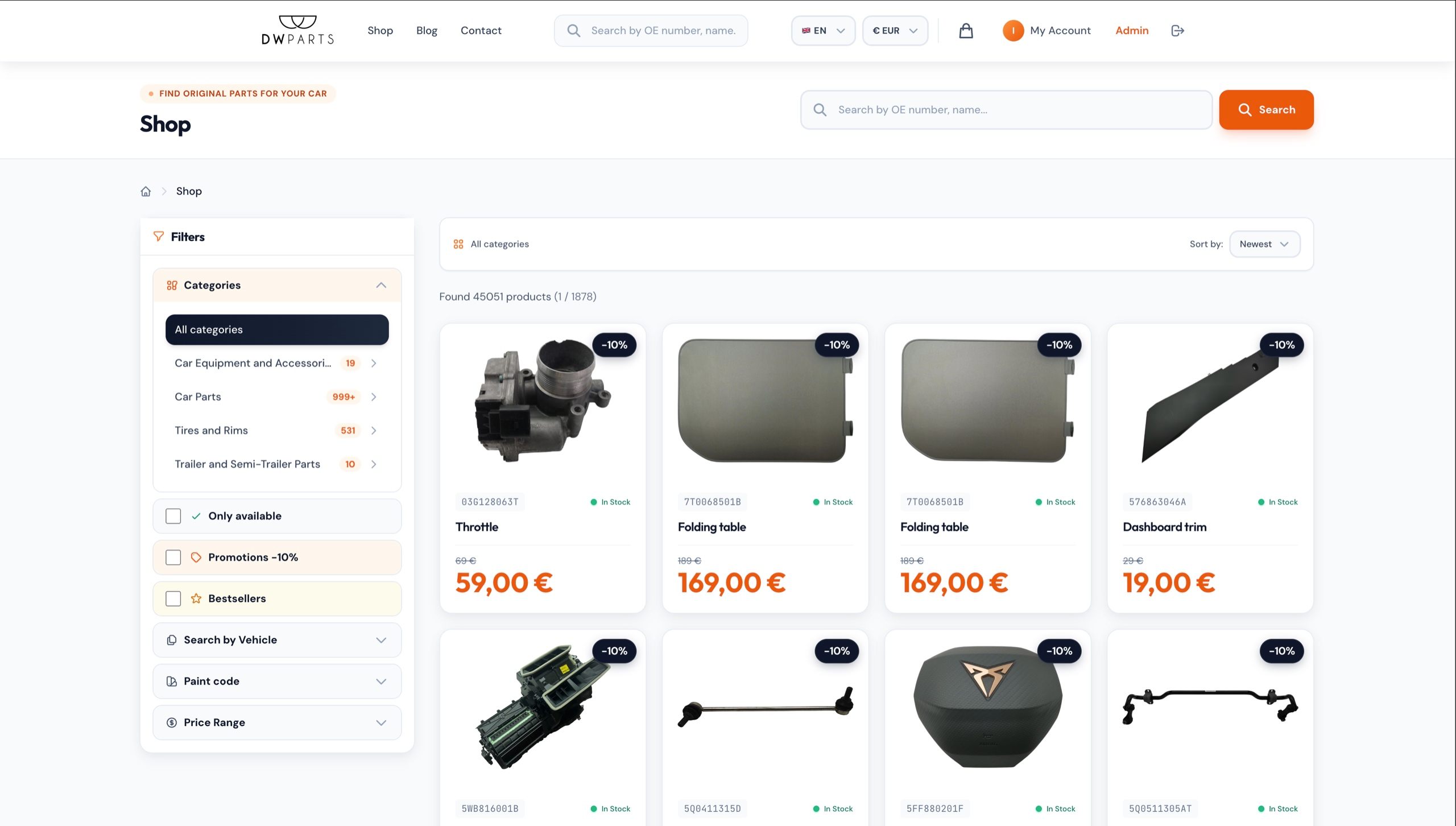The height and width of the screenshot is (826, 1456).
Task: Select the Tires and Rims category
Action: pyautogui.click(x=211, y=431)
